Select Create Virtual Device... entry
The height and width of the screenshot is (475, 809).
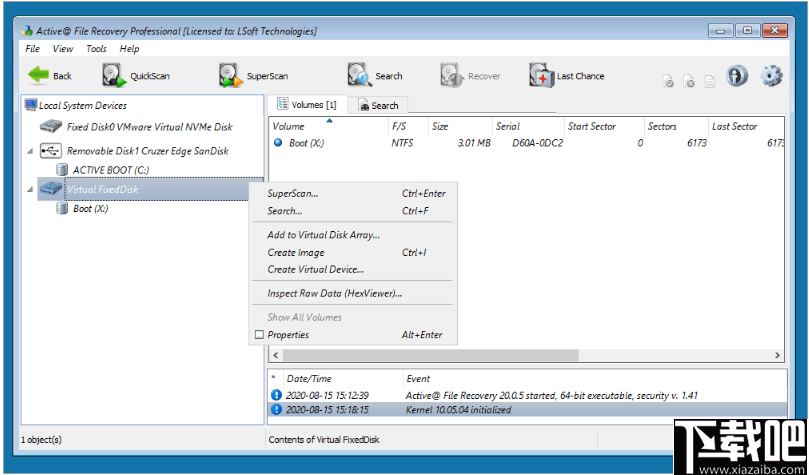tap(353, 269)
